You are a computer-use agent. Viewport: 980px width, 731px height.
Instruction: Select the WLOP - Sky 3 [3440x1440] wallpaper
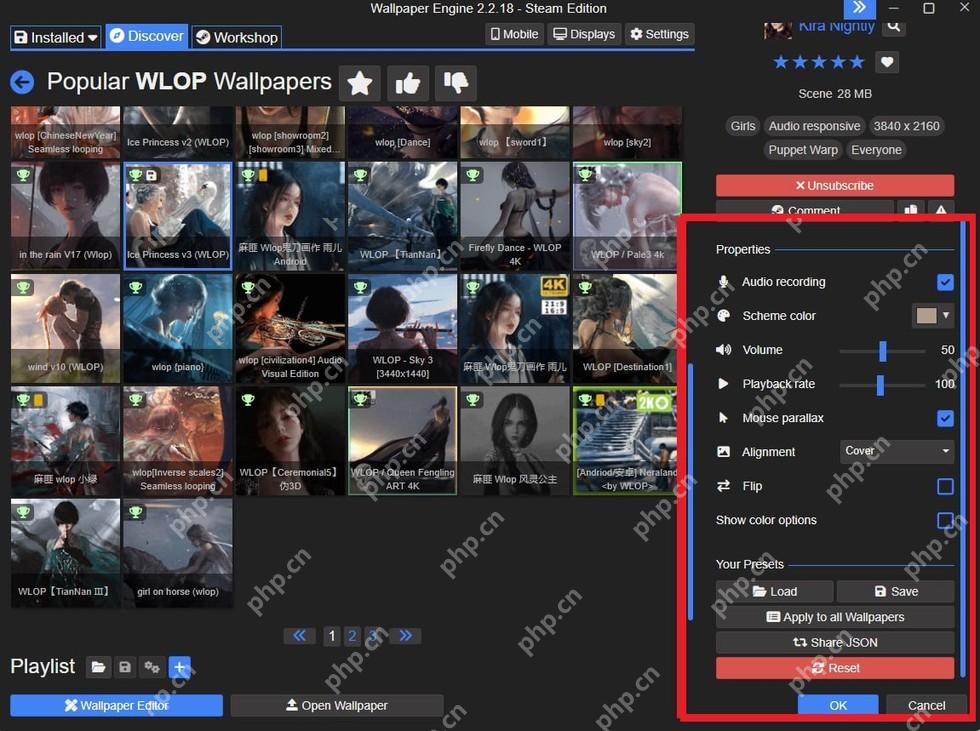[402, 328]
